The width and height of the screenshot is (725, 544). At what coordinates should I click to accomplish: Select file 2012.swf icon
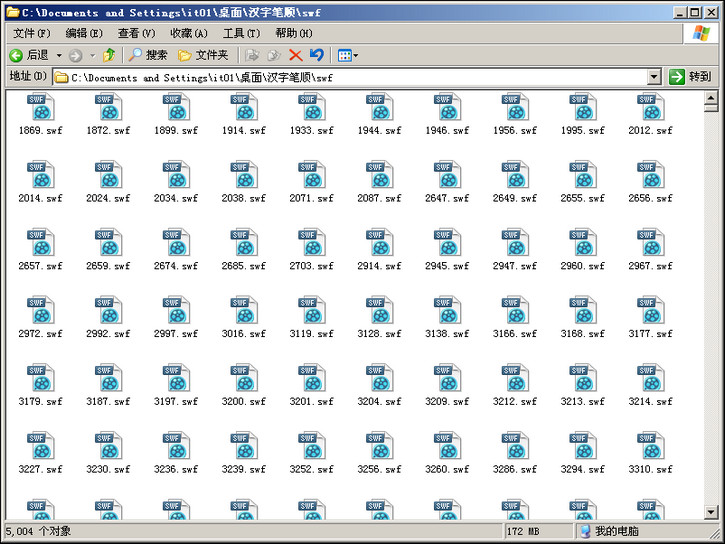coord(651,107)
